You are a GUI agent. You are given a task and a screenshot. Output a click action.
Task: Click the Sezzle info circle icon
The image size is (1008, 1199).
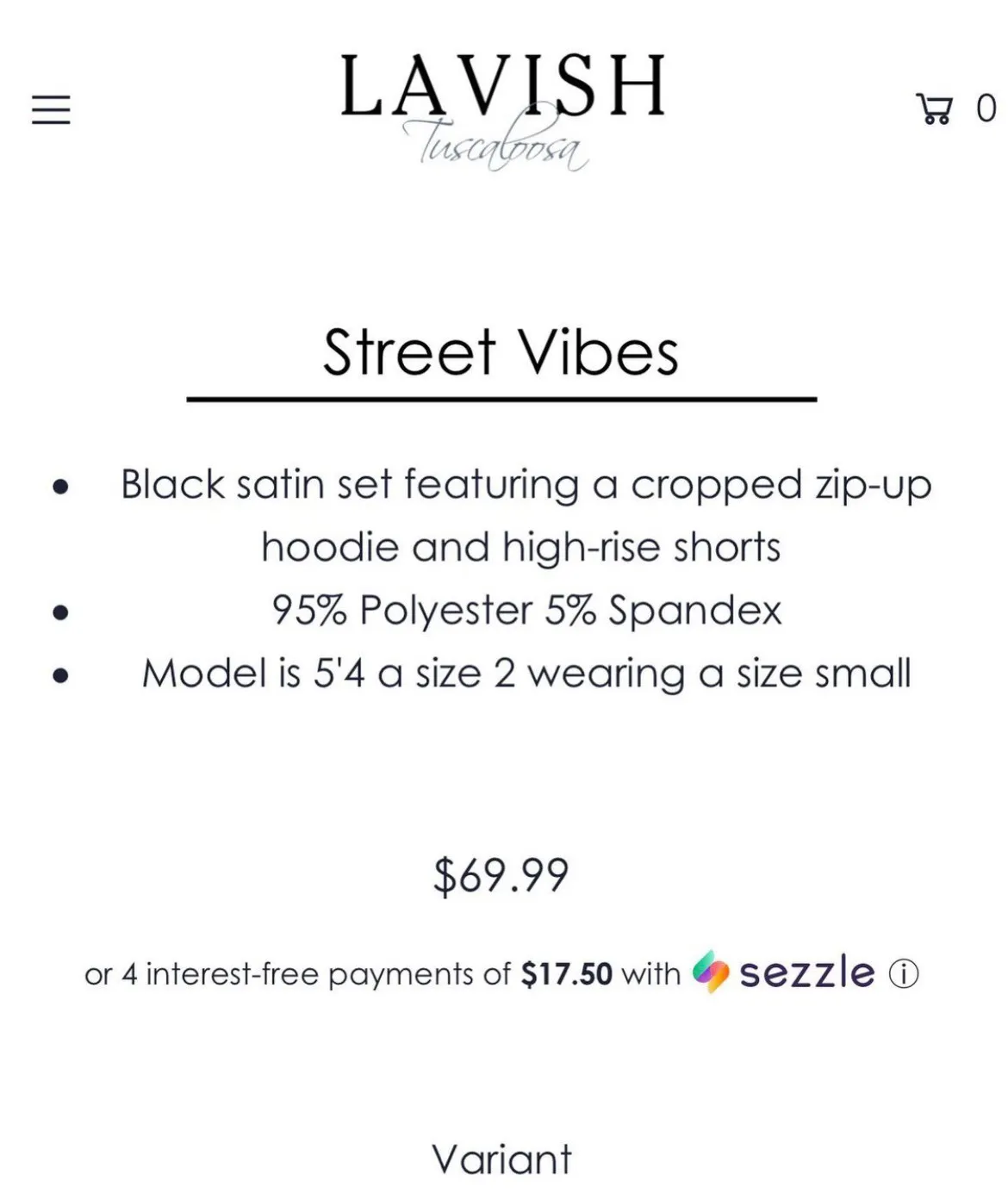pyautogui.click(x=904, y=974)
